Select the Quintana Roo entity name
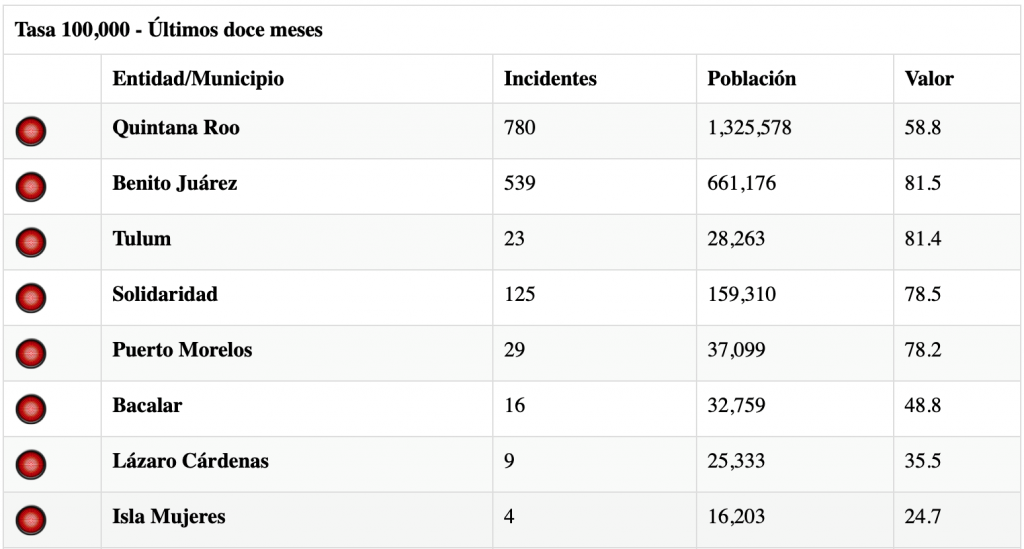Image resolution: width=1024 pixels, height=549 pixels. [x=176, y=129]
